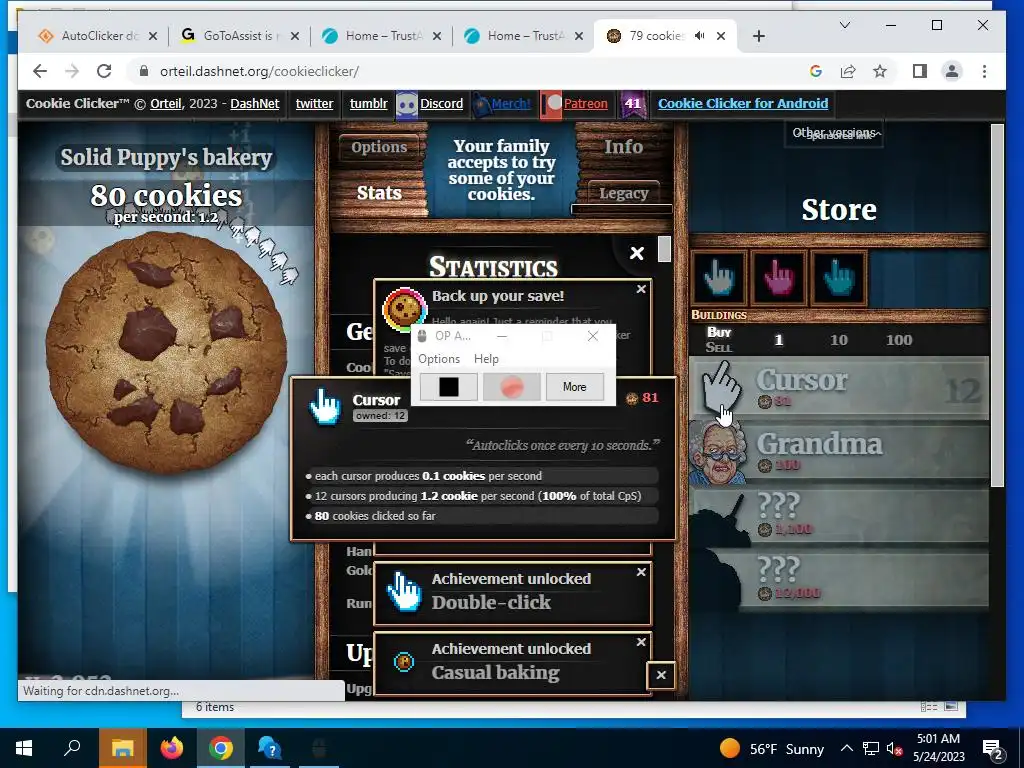The image size is (1024, 768).
Task: Switch store mode to Sell
Action: click(718, 347)
